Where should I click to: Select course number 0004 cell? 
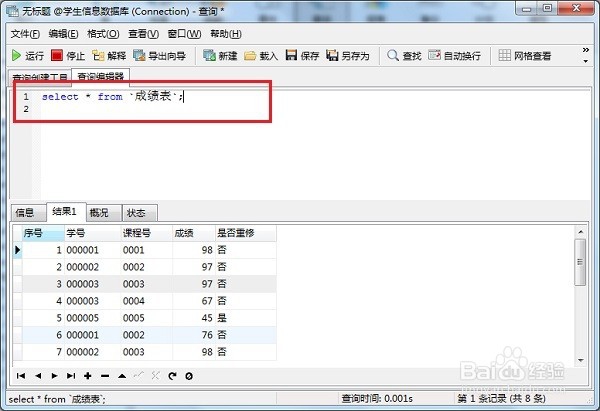tap(146, 301)
